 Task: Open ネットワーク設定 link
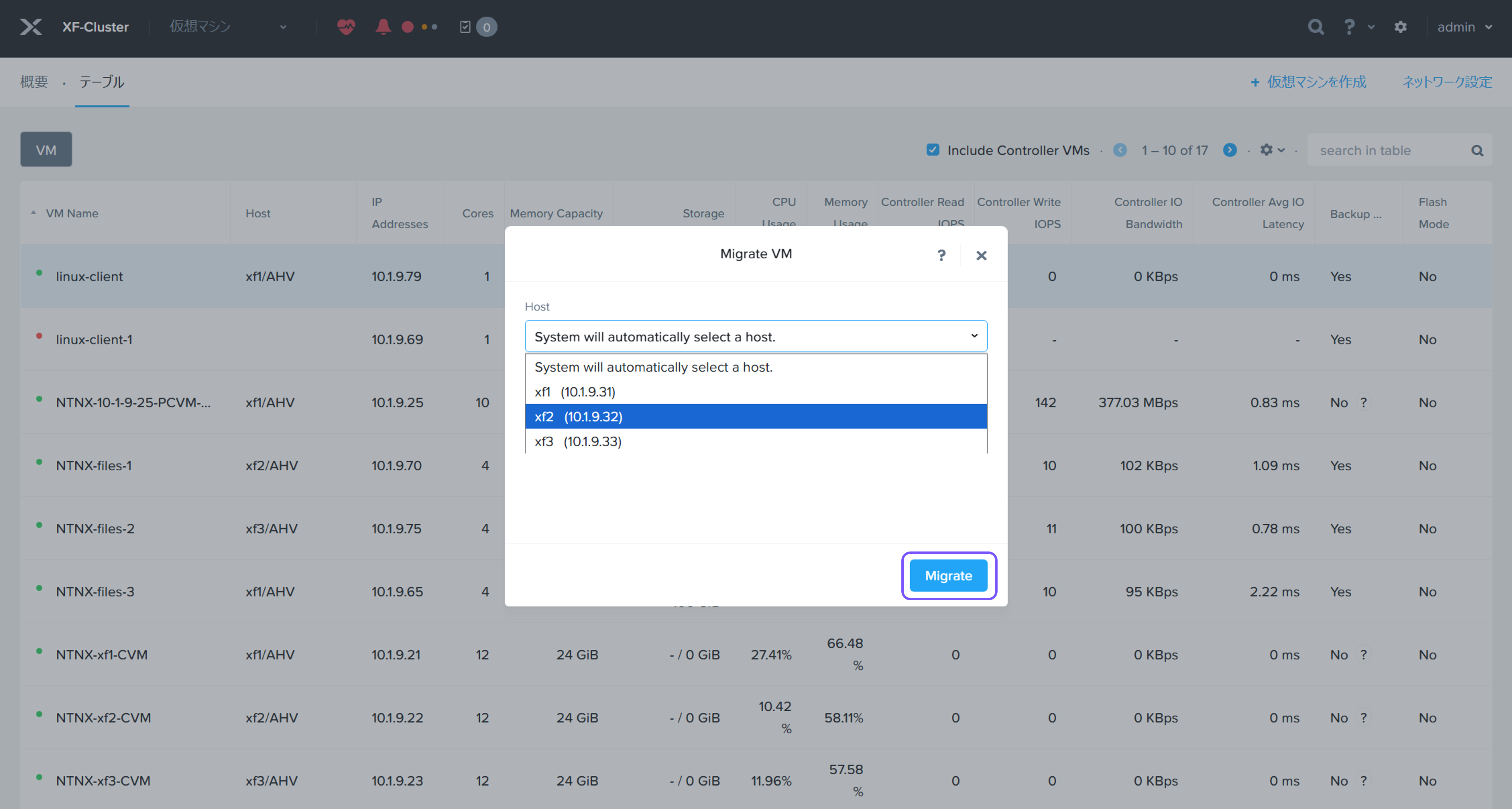coord(1447,81)
